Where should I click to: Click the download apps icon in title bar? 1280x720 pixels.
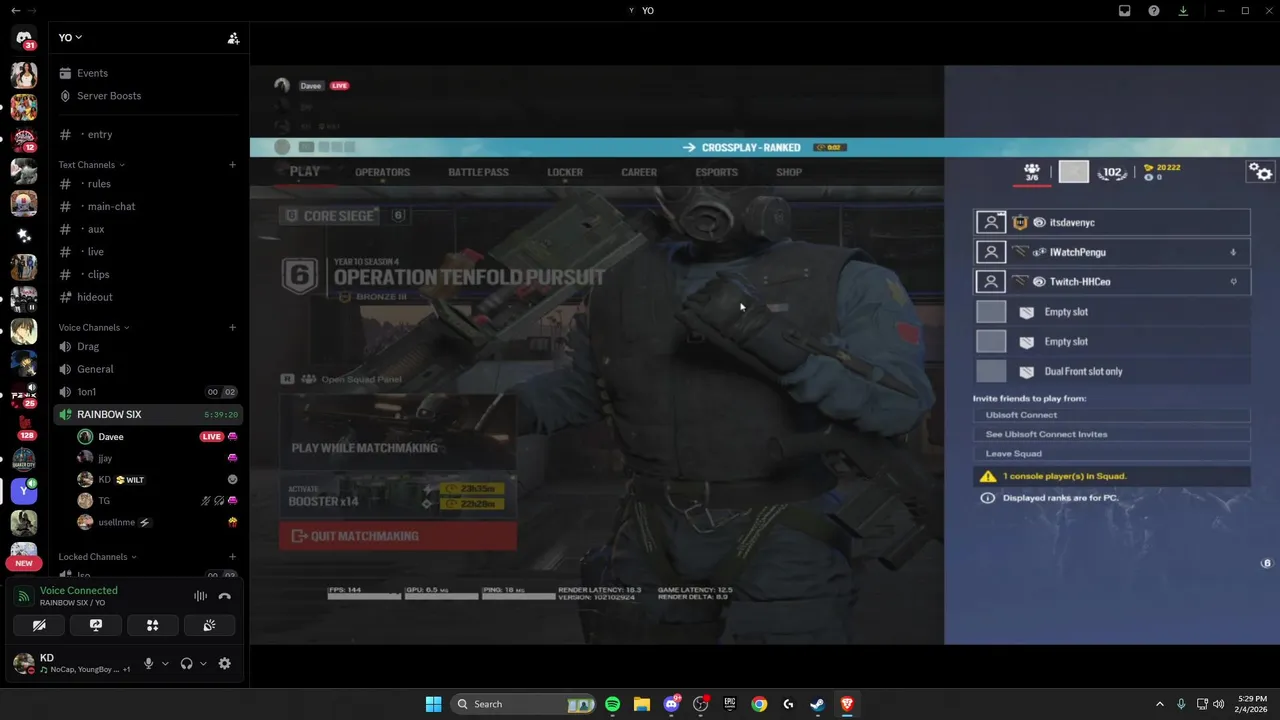tap(1183, 11)
